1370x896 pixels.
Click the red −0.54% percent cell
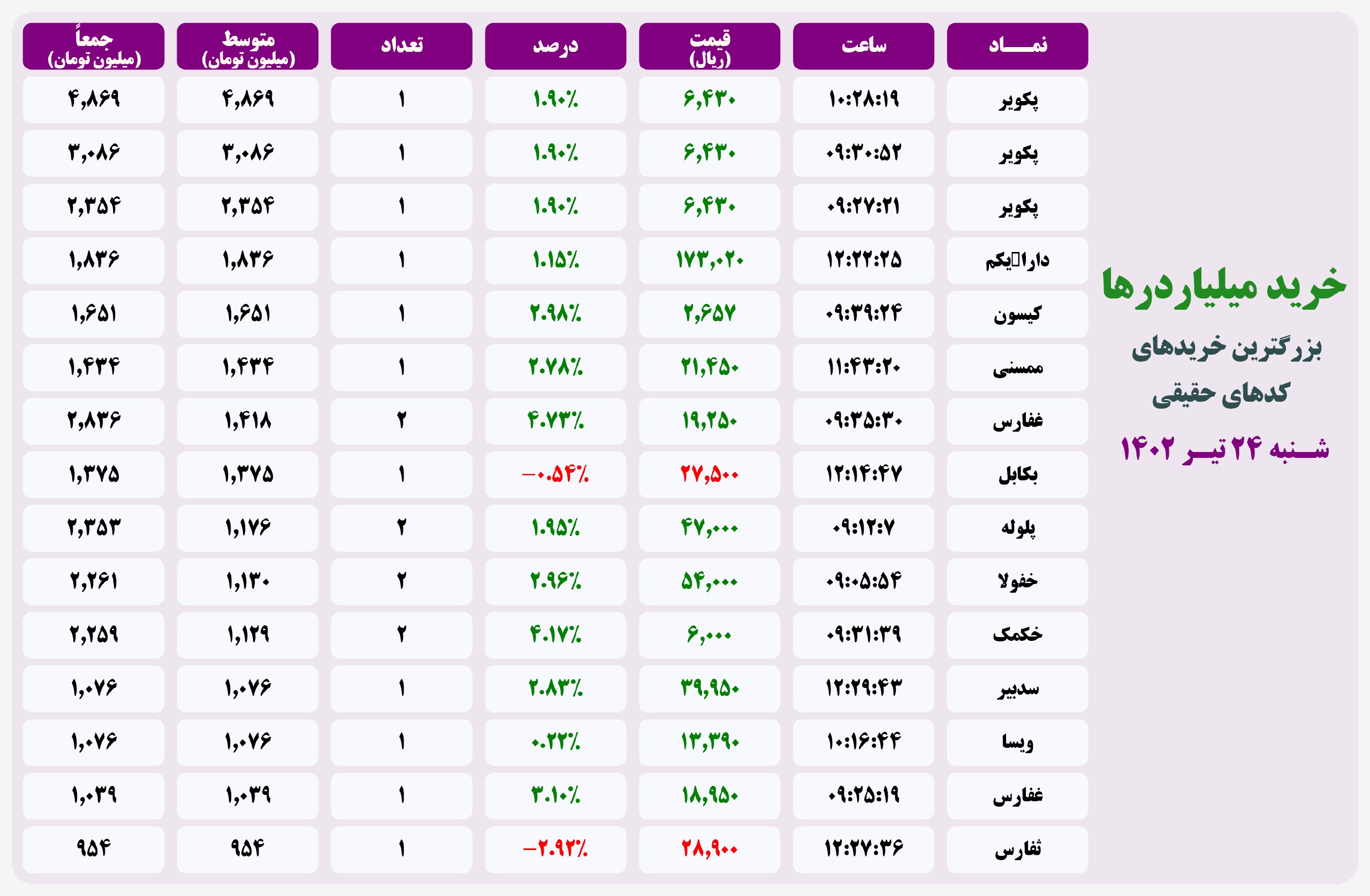click(x=555, y=475)
